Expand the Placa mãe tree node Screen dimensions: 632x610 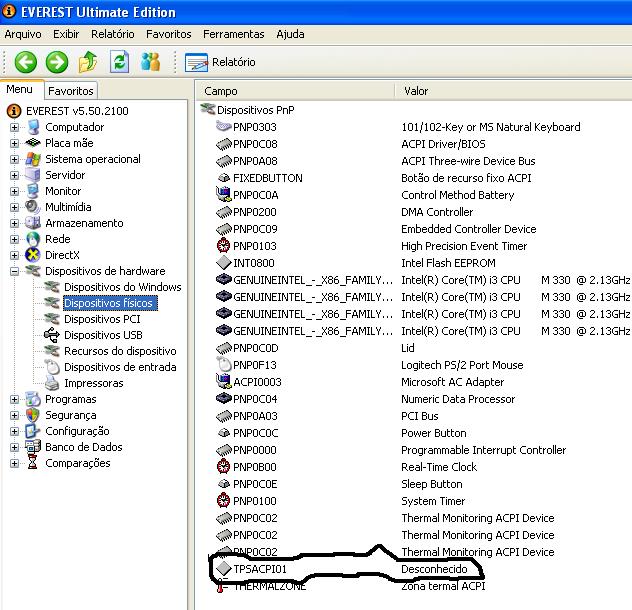(15, 143)
